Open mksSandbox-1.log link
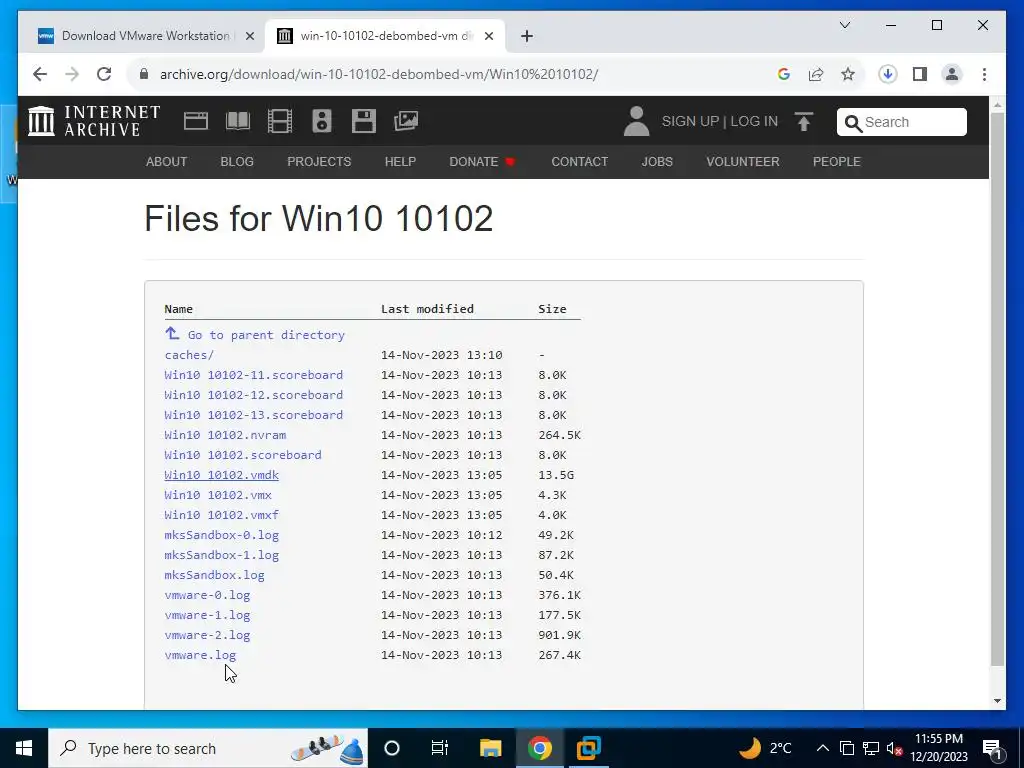The width and height of the screenshot is (1024, 768). click(221, 555)
